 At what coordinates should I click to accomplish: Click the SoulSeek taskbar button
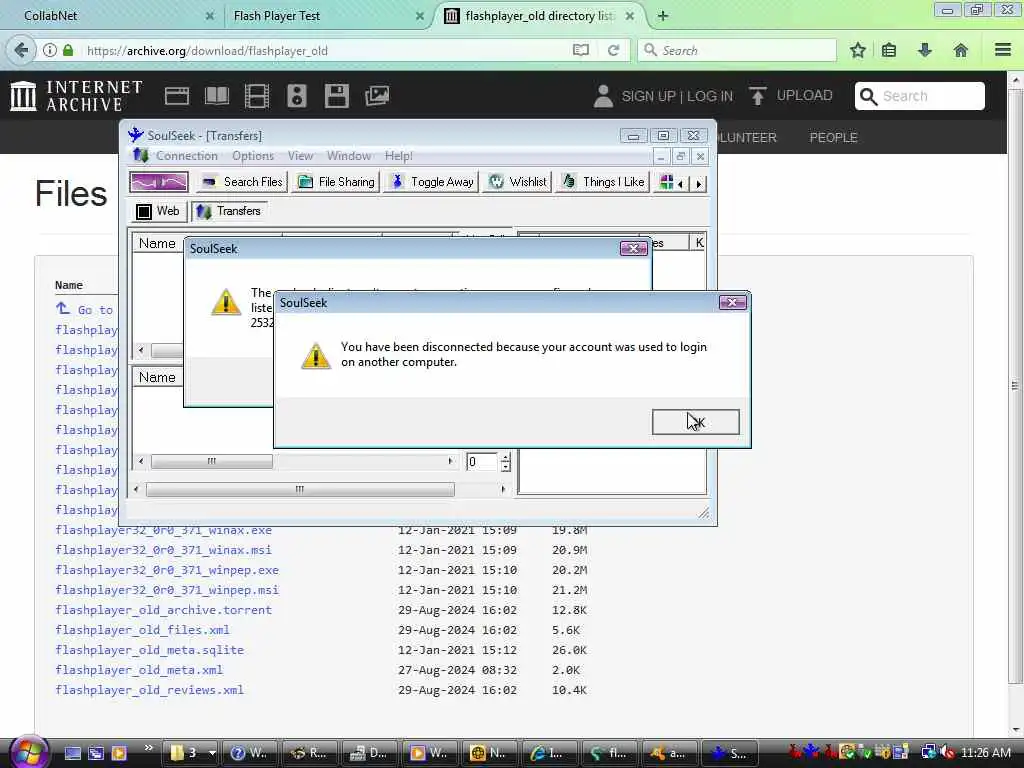730,753
